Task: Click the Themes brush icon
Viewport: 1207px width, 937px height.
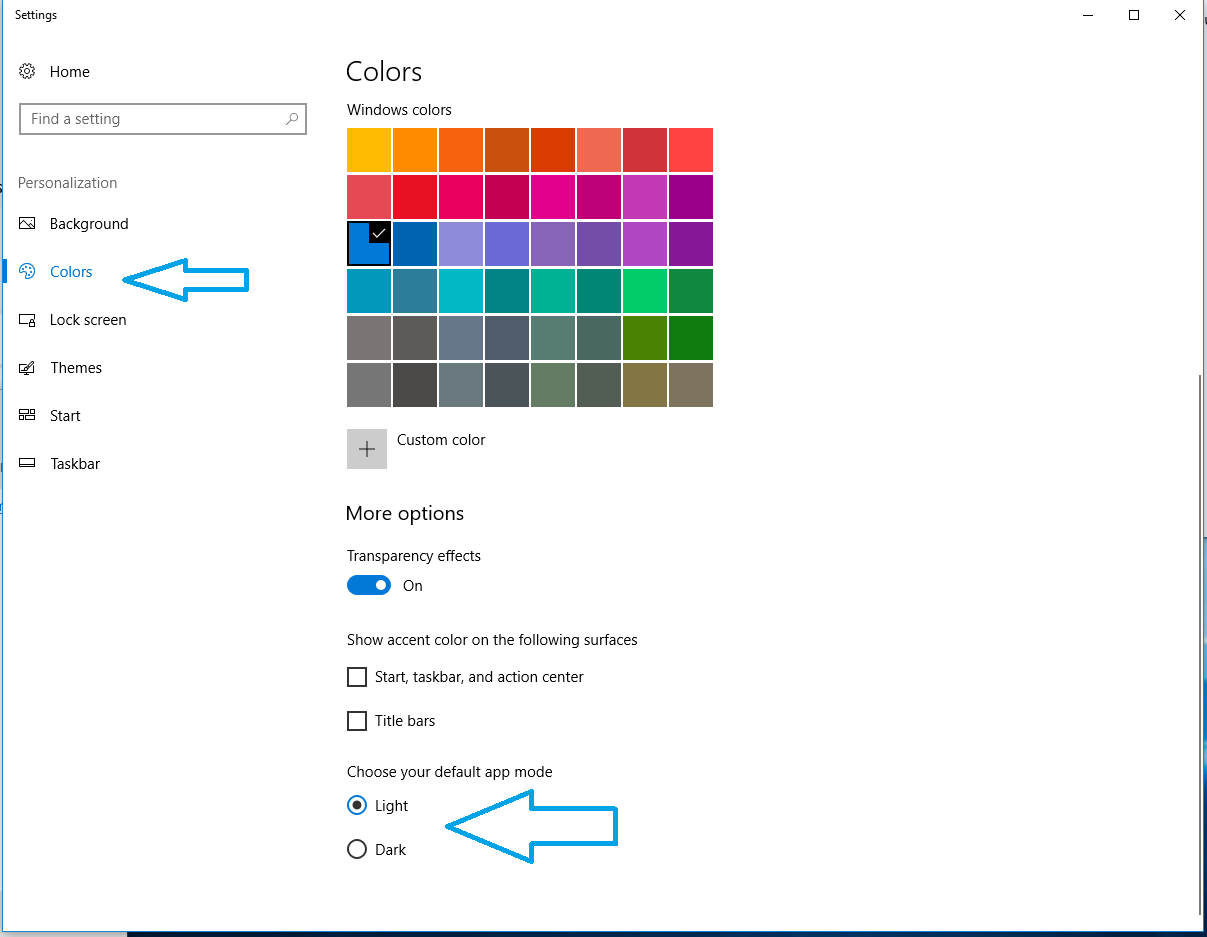Action: 27,368
